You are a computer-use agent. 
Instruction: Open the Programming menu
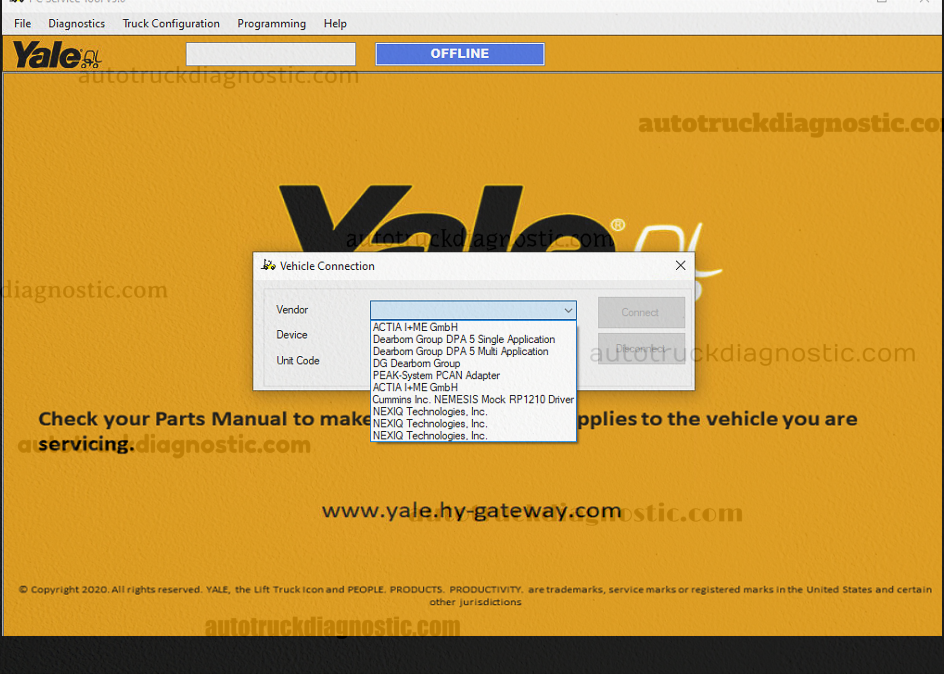pyautogui.click(x=272, y=23)
